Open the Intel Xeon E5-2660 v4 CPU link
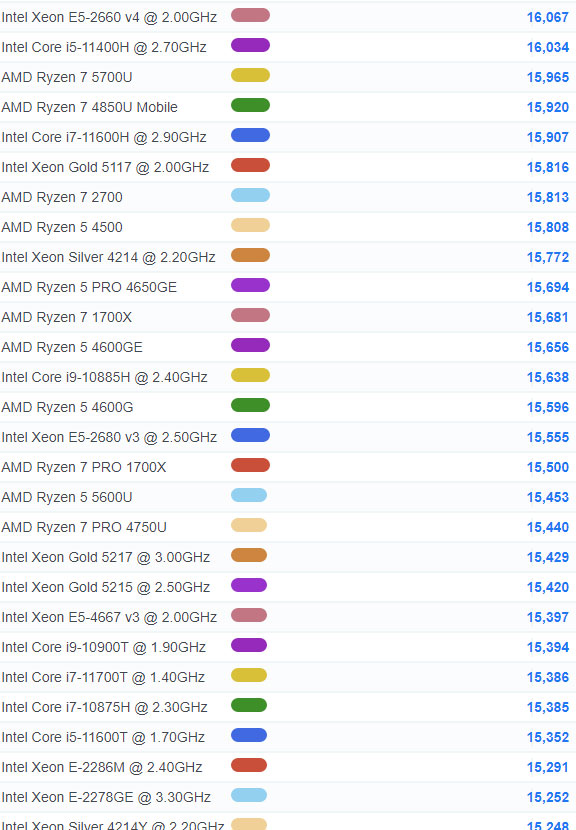This screenshot has width=576, height=830. click(109, 17)
